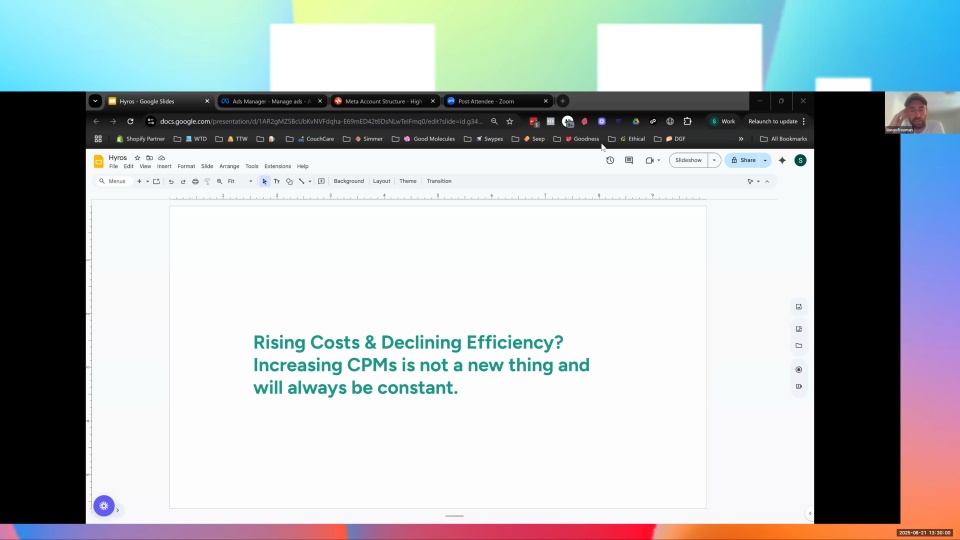Click the Move to folder icon

[149, 158]
